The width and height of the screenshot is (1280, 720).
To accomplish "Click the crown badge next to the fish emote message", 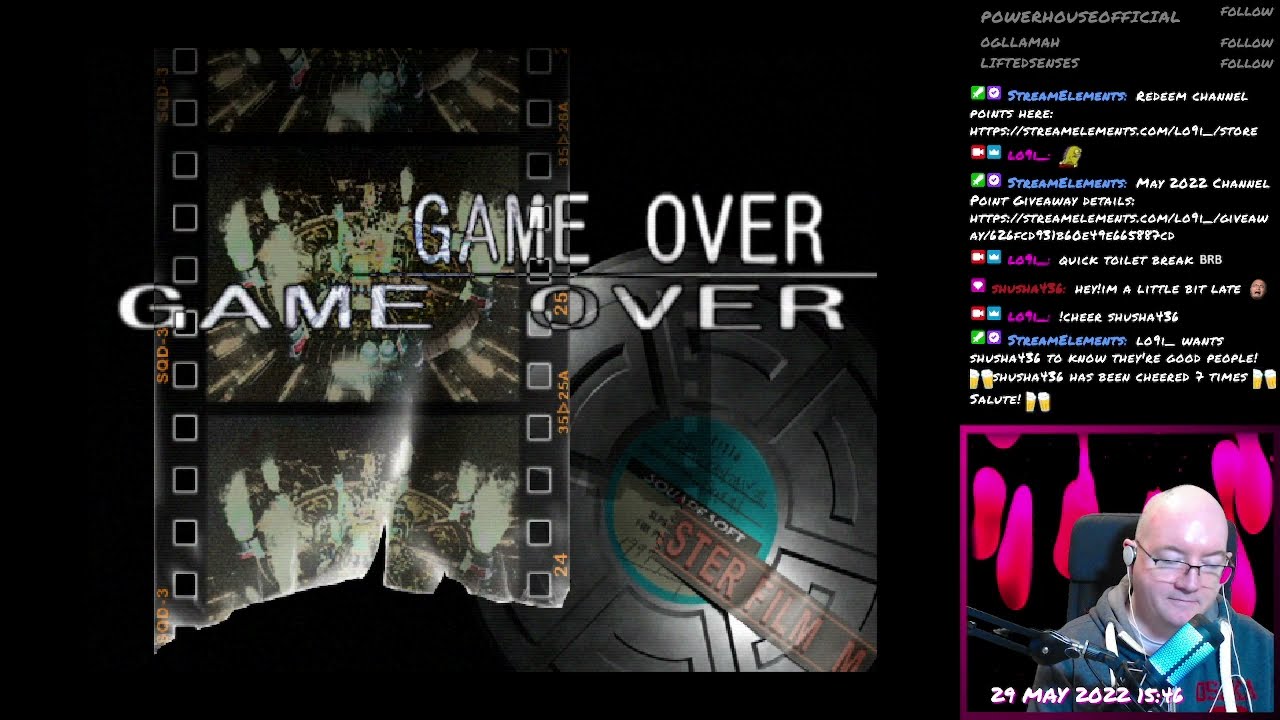I will tap(994, 153).
